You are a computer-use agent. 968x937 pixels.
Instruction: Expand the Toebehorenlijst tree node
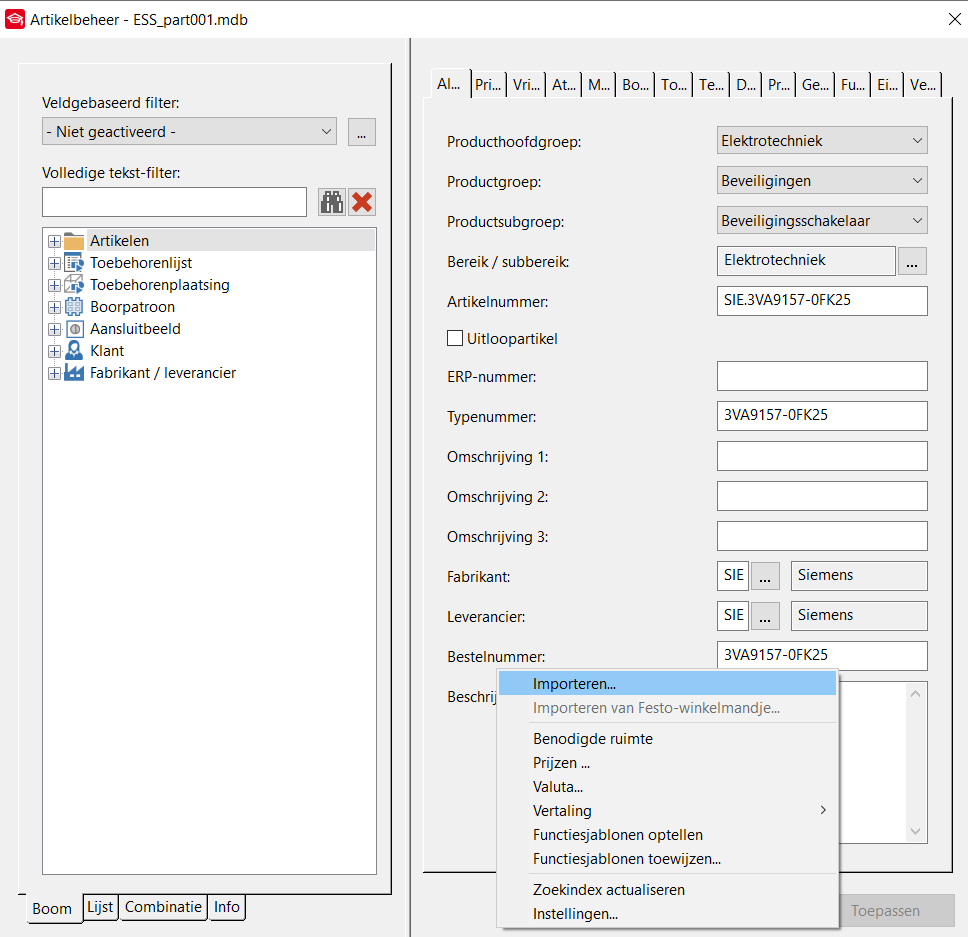click(54, 264)
